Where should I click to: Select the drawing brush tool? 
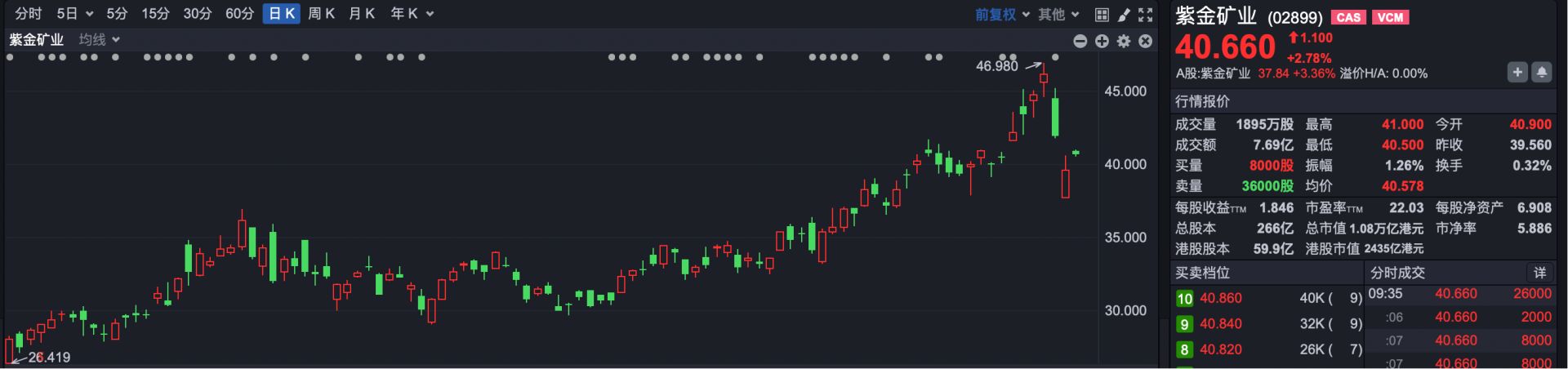1124,15
